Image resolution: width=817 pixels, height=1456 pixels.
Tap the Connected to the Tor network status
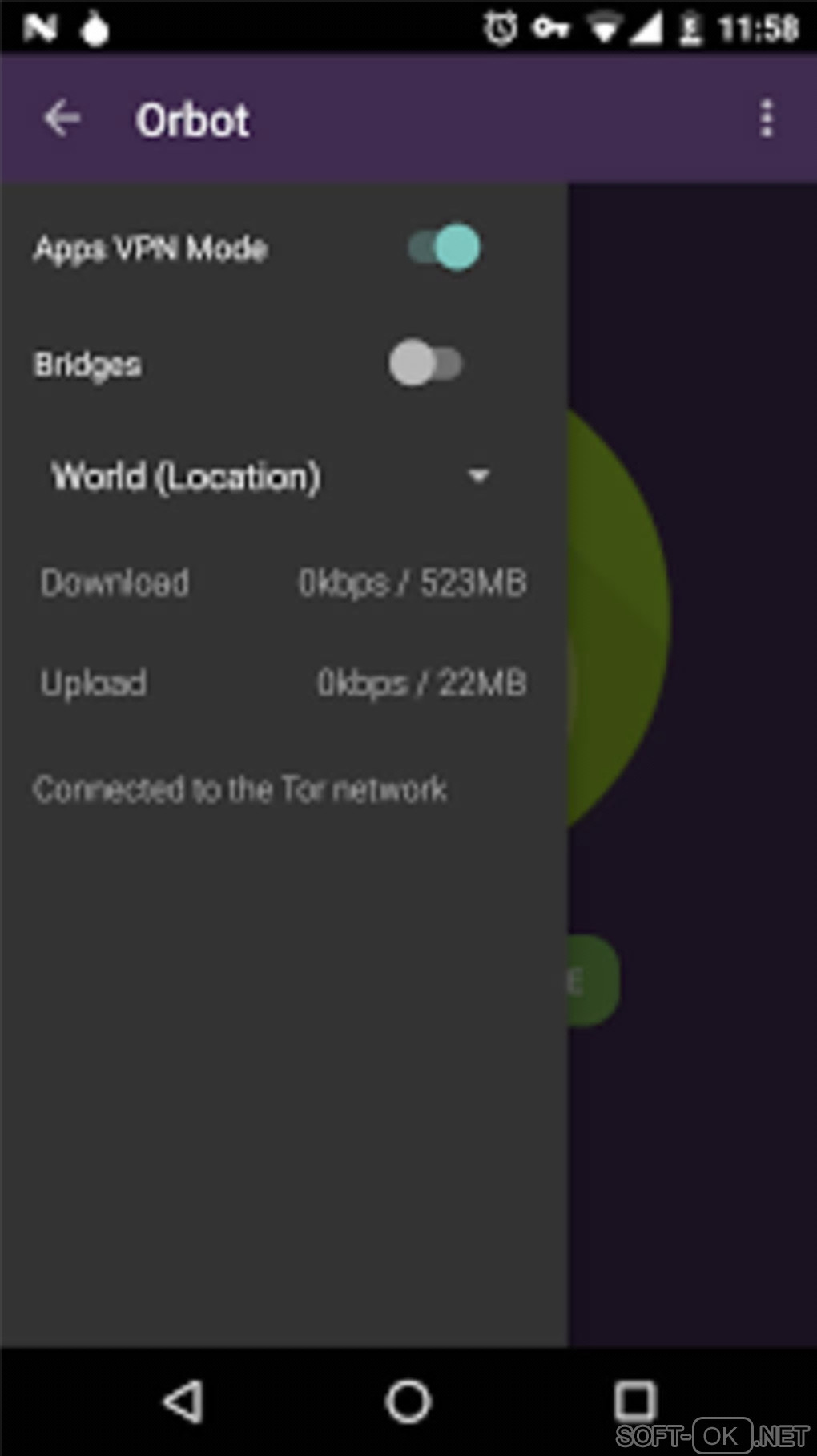pyautogui.click(x=239, y=789)
